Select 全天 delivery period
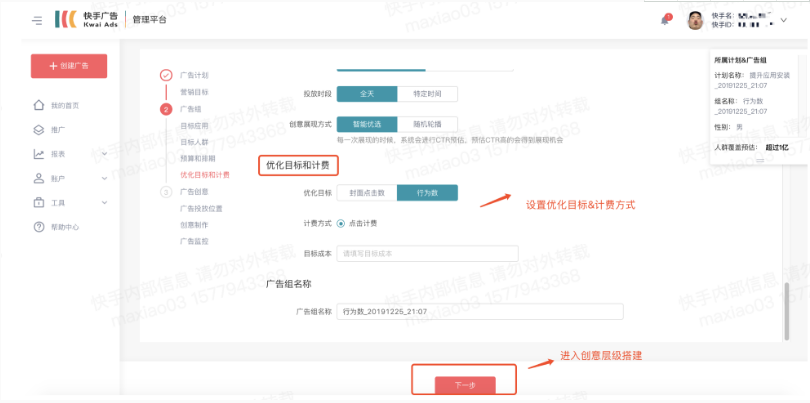The width and height of the screenshot is (810, 403). (367, 94)
